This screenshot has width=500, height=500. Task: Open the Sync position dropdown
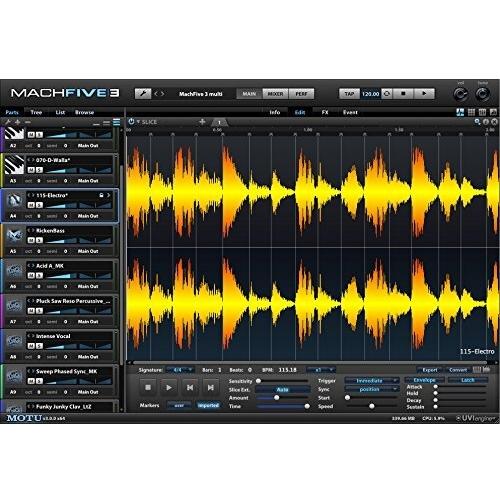tap(372, 389)
